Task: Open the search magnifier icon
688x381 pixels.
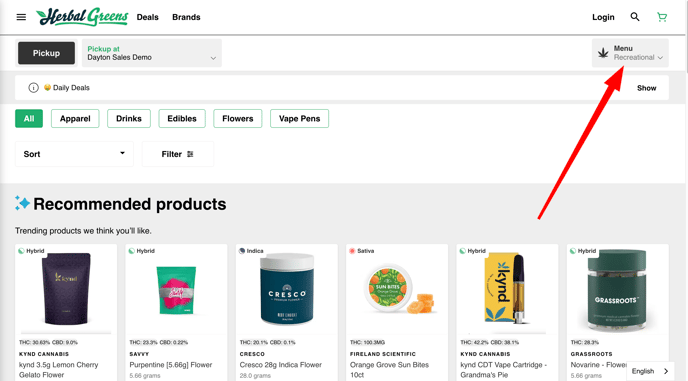Action: click(635, 17)
